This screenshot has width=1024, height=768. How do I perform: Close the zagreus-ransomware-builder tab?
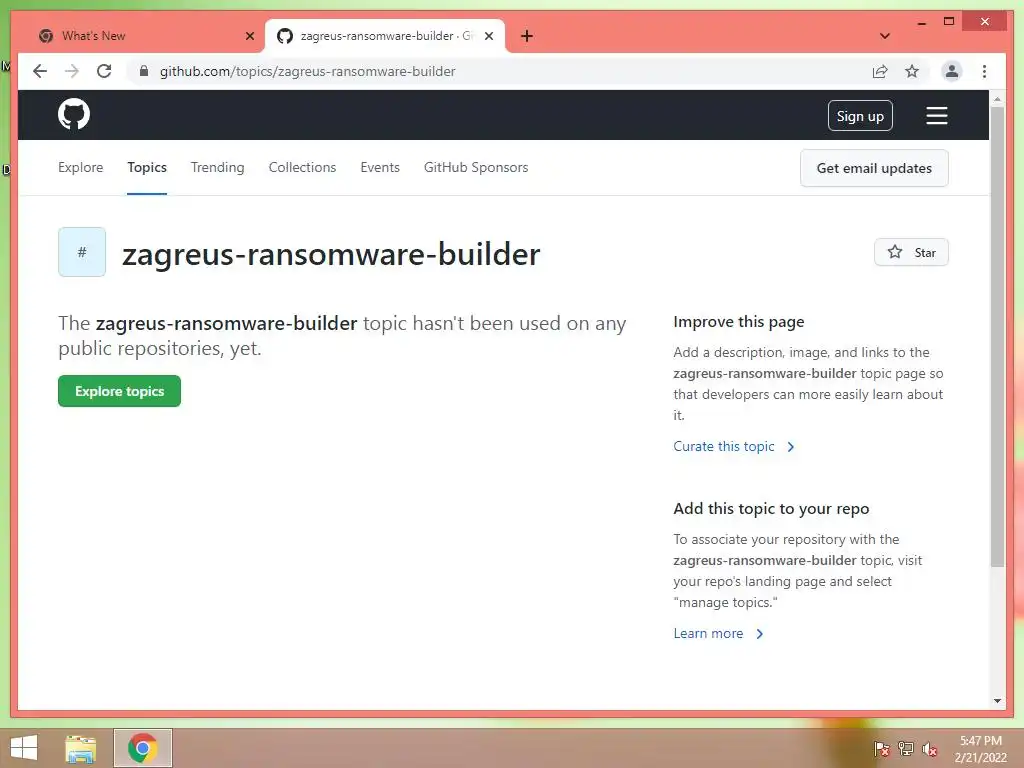click(x=488, y=36)
